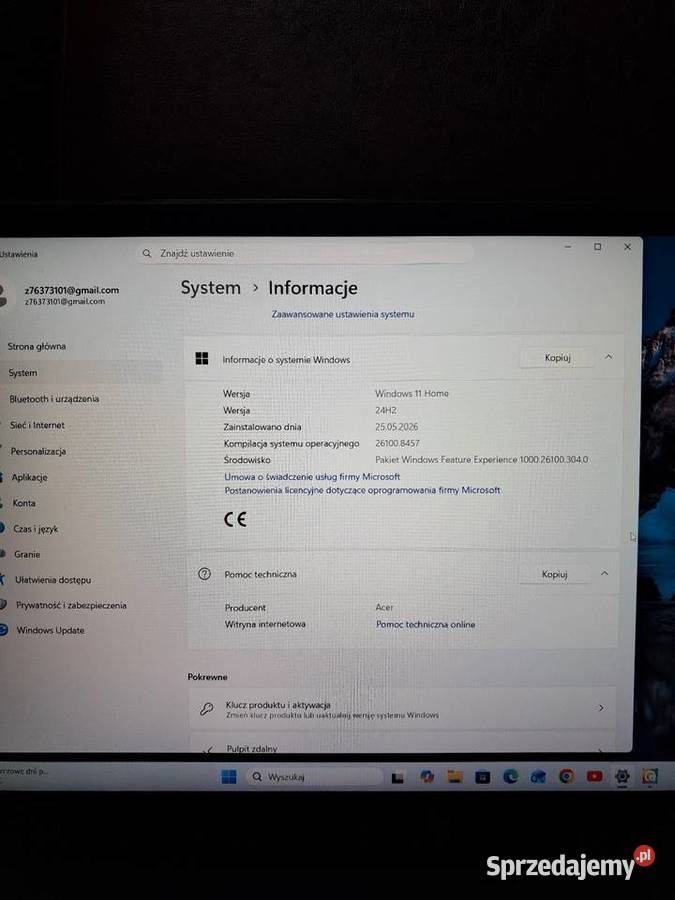Viewport: 675px width, 900px height.
Task: Collapse the Informacje o systemie Windows section
Action: [608, 357]
